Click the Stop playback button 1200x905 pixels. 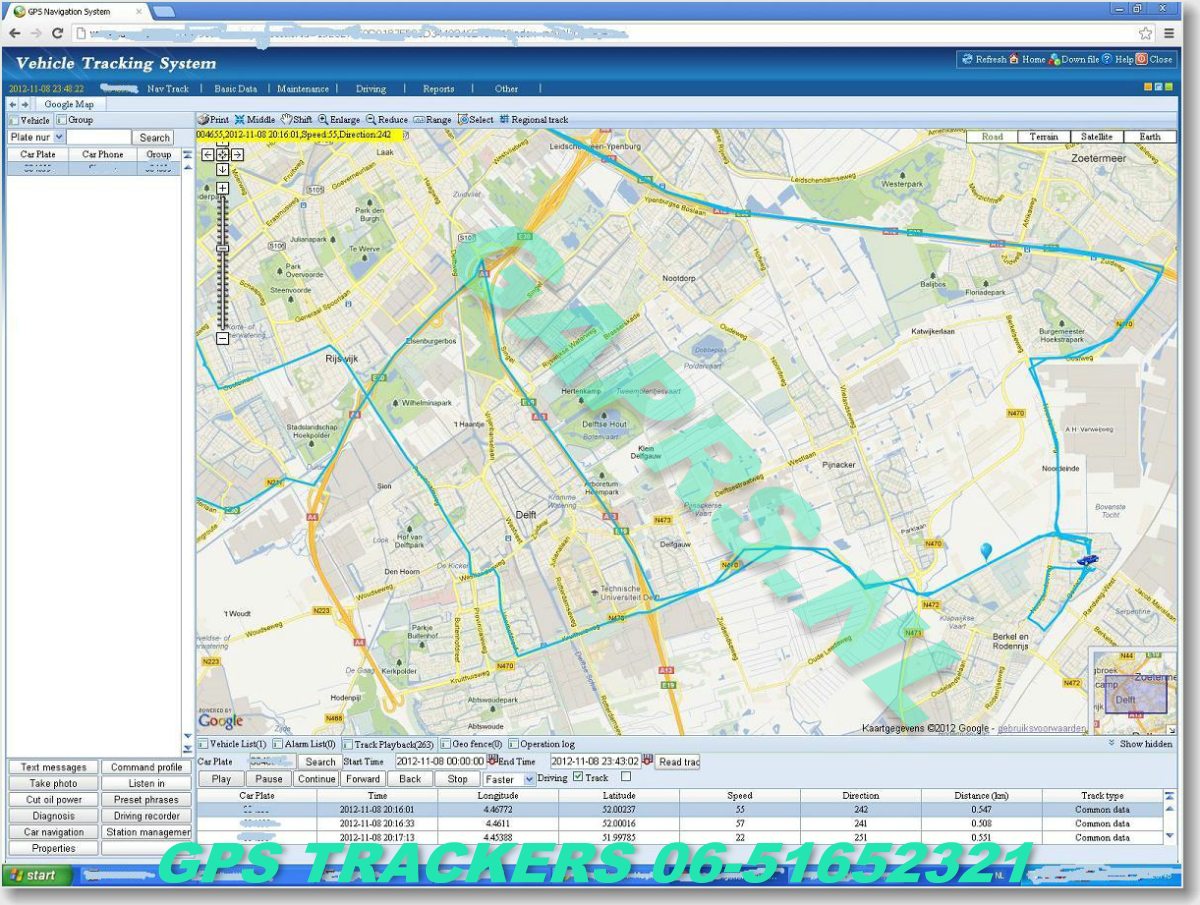coord(458,779)
